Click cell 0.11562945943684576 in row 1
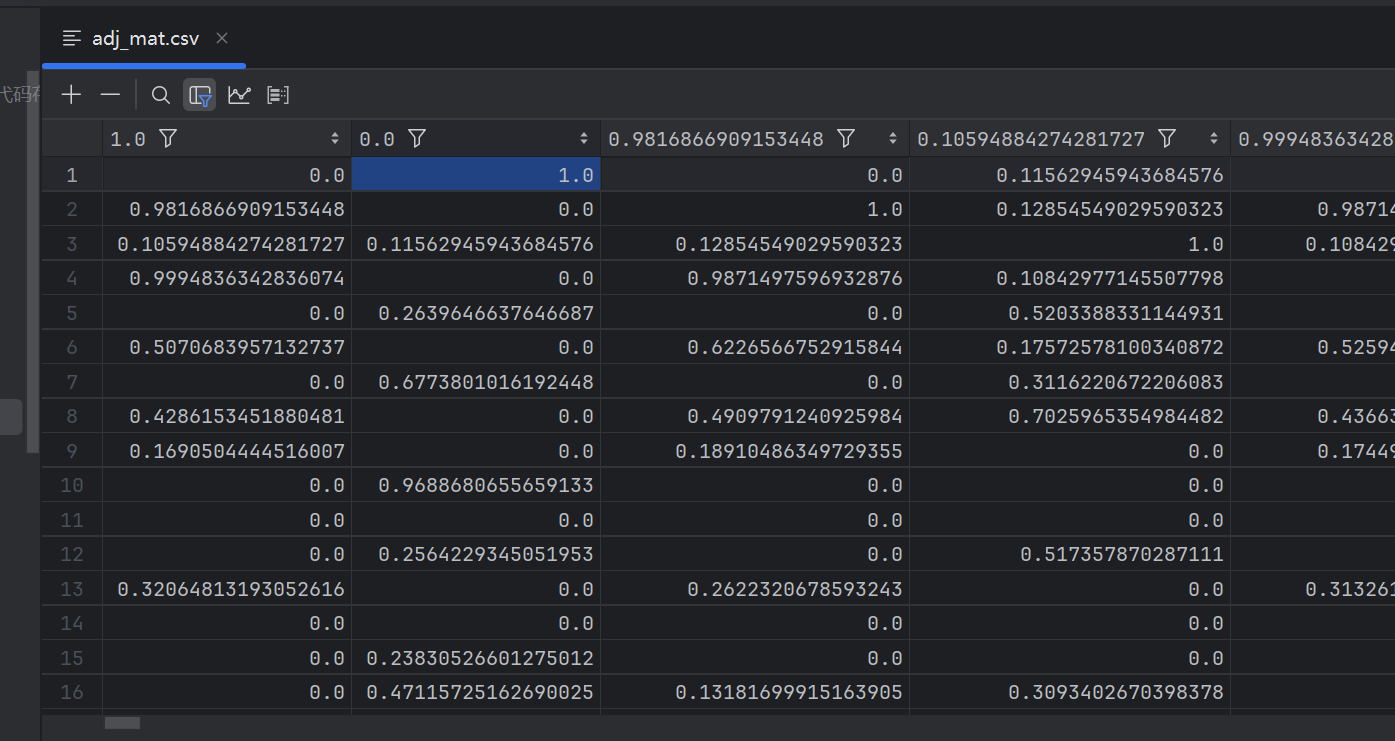The image size is (1395, 741). tap(1070, 175)
